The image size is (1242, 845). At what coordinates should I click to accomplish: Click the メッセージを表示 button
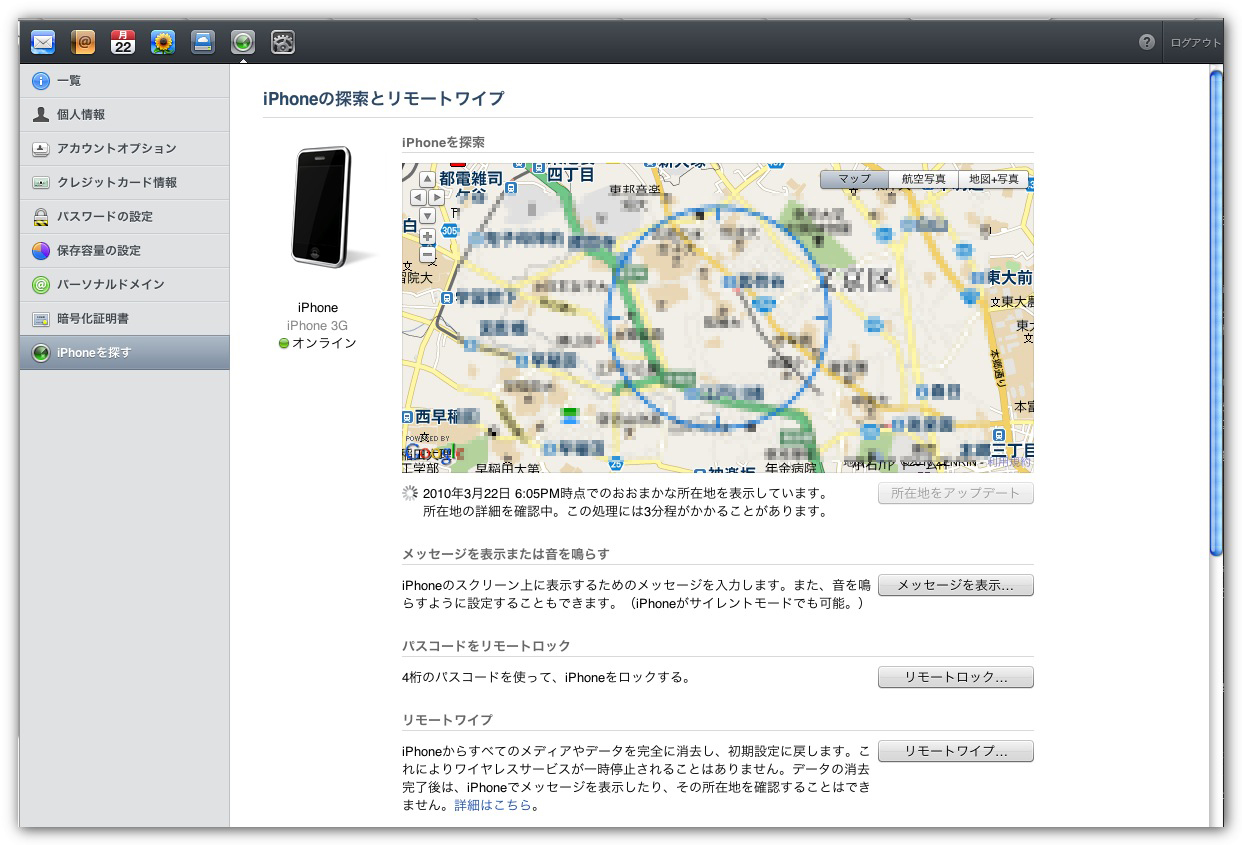pyautogui.click(x=955, y=585)
